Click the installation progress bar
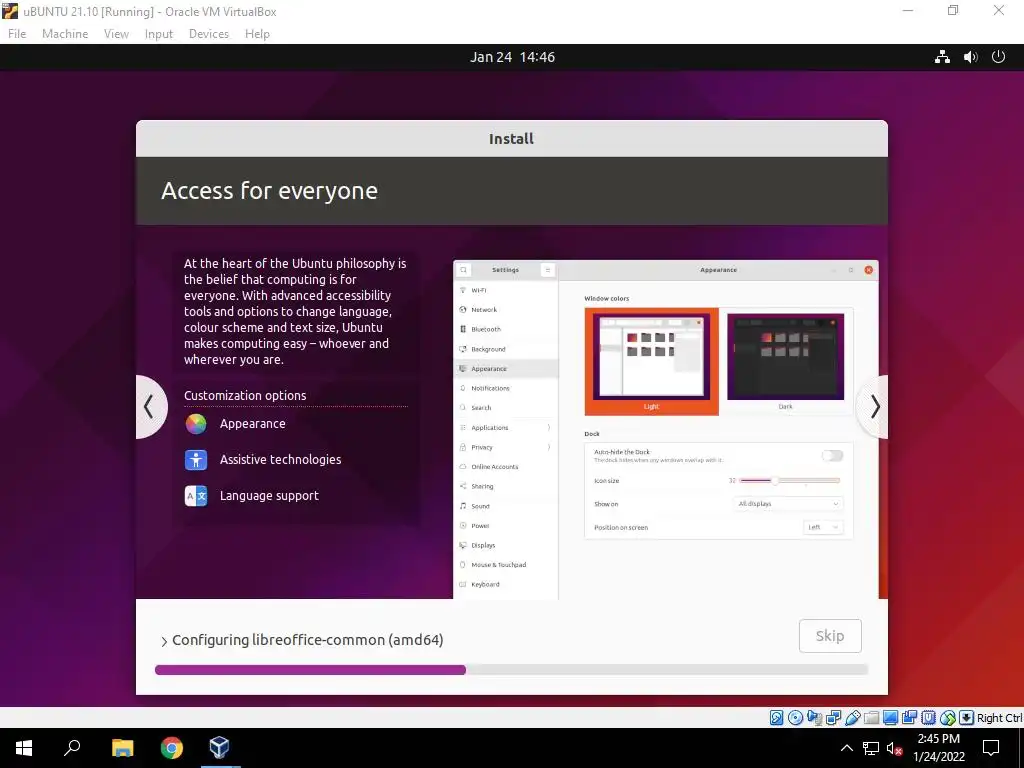Viewport: 1024px width, 768px height. [x=511, y=669]
